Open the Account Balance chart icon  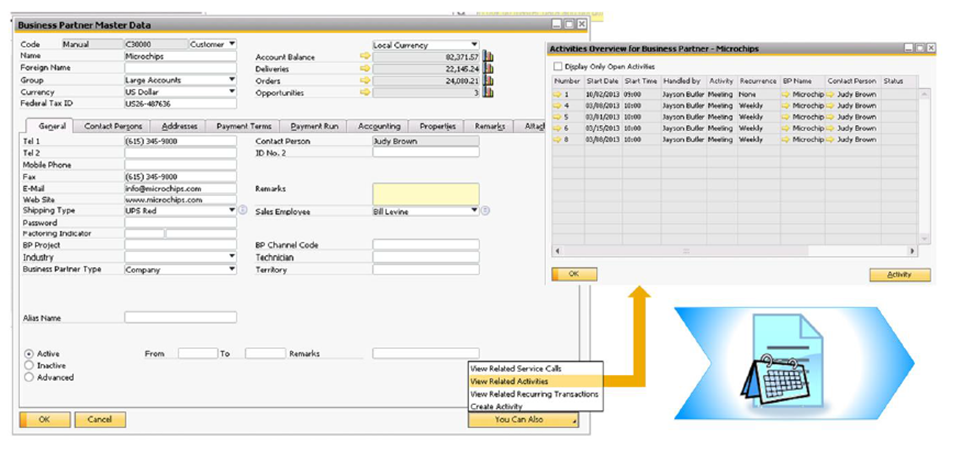click(x=488, y=57)
